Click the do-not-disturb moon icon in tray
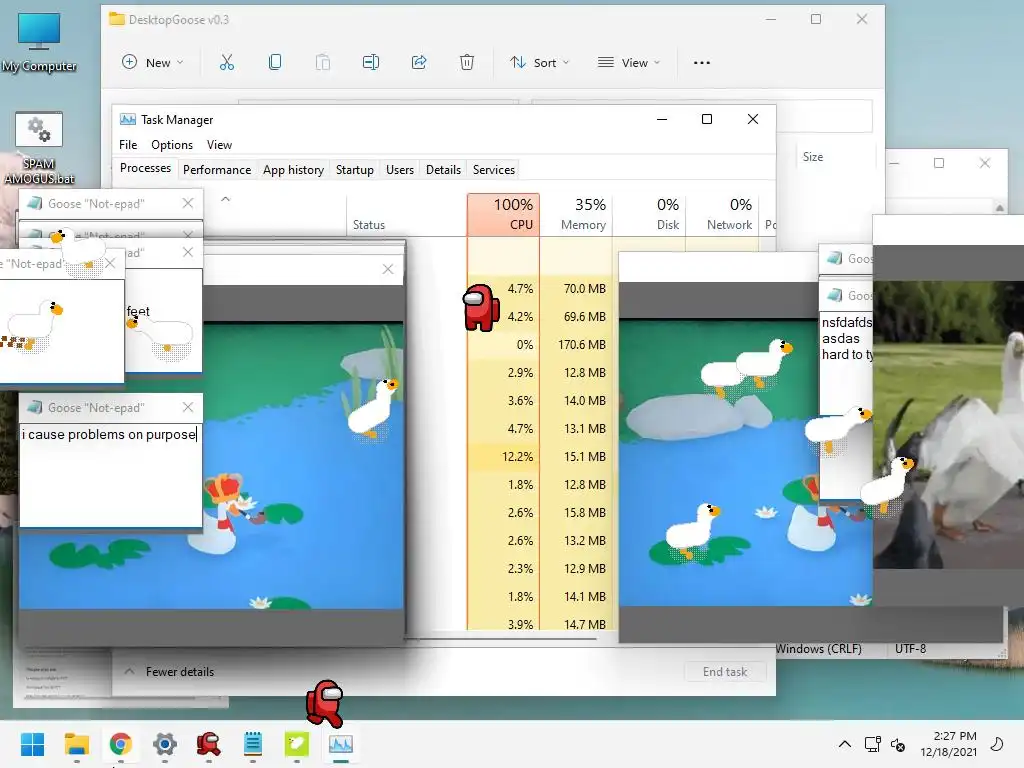Image resolution: width=1024 pixels, height=768 pixels. pos(997,744)
